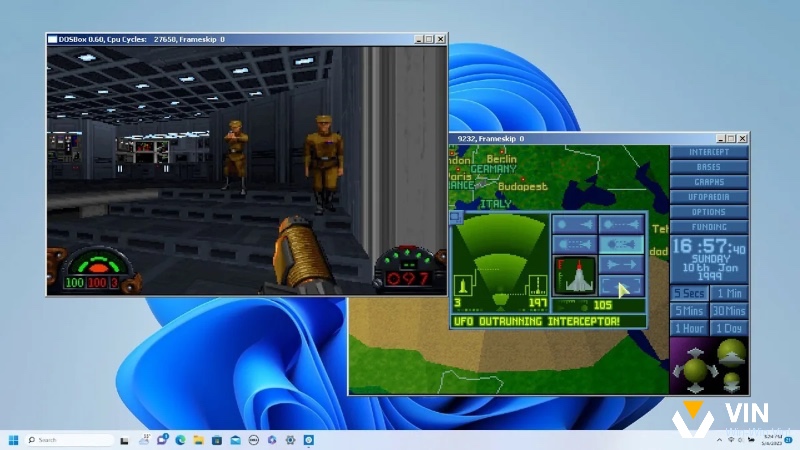Screen dimensions: 800x450
Task: Set the time speed to 1 Hour
Action: (x=688, y=328)
